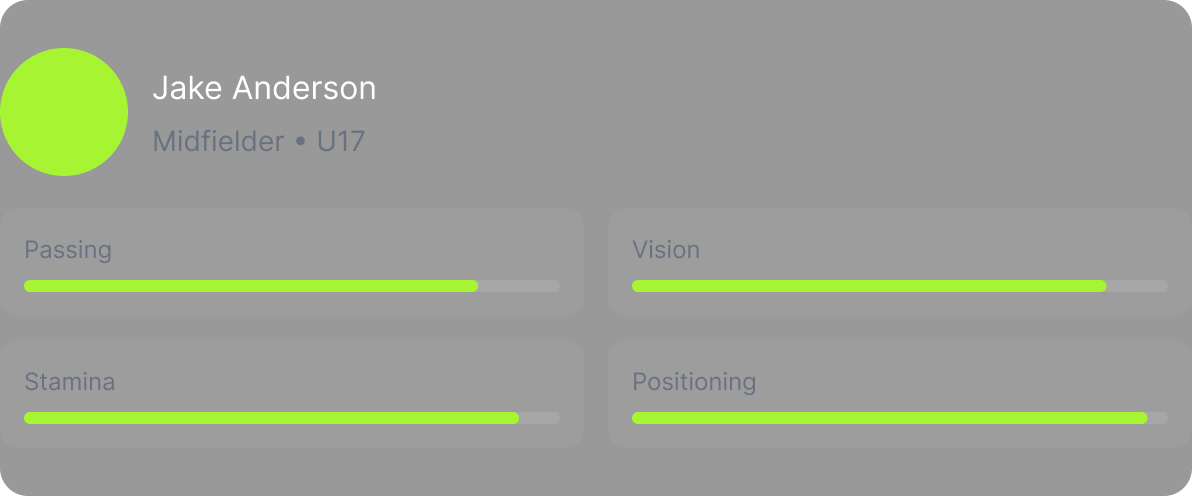The height and width of the screenshot is (496, 1192).
Task: Click the green filled part of the Vision bar
Action: (868, 286)
